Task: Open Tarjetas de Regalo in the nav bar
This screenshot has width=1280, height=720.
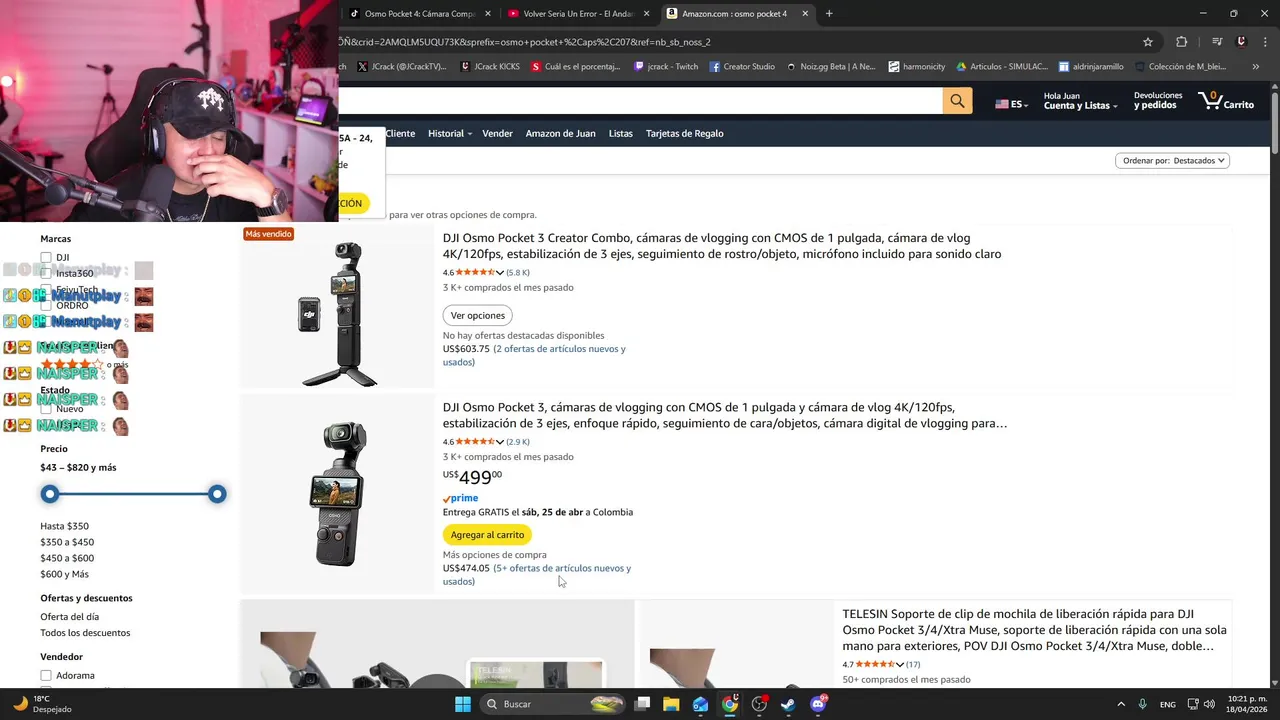Action: pos(684,133)
